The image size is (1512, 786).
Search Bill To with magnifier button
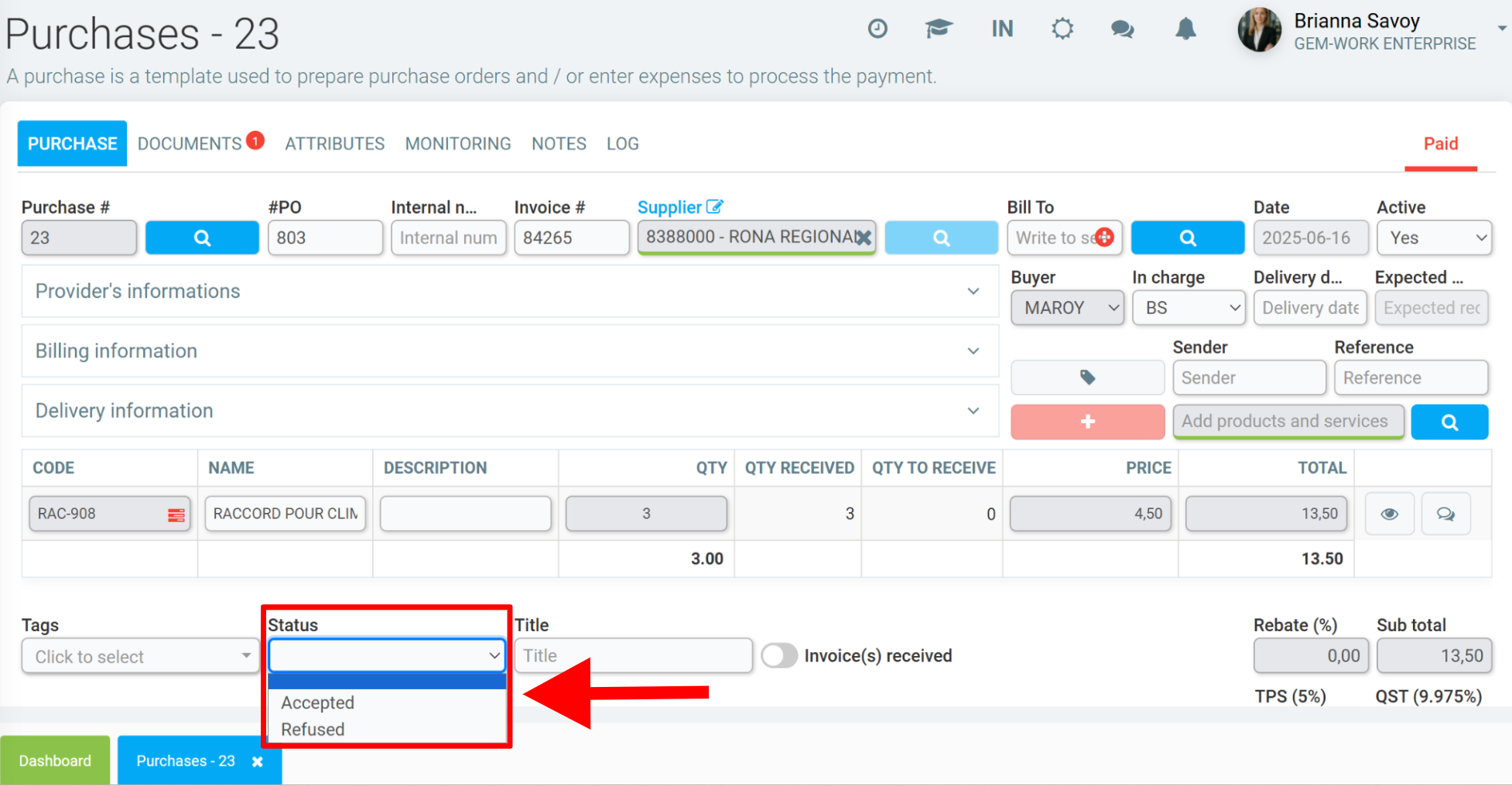tap(1188, 238)
